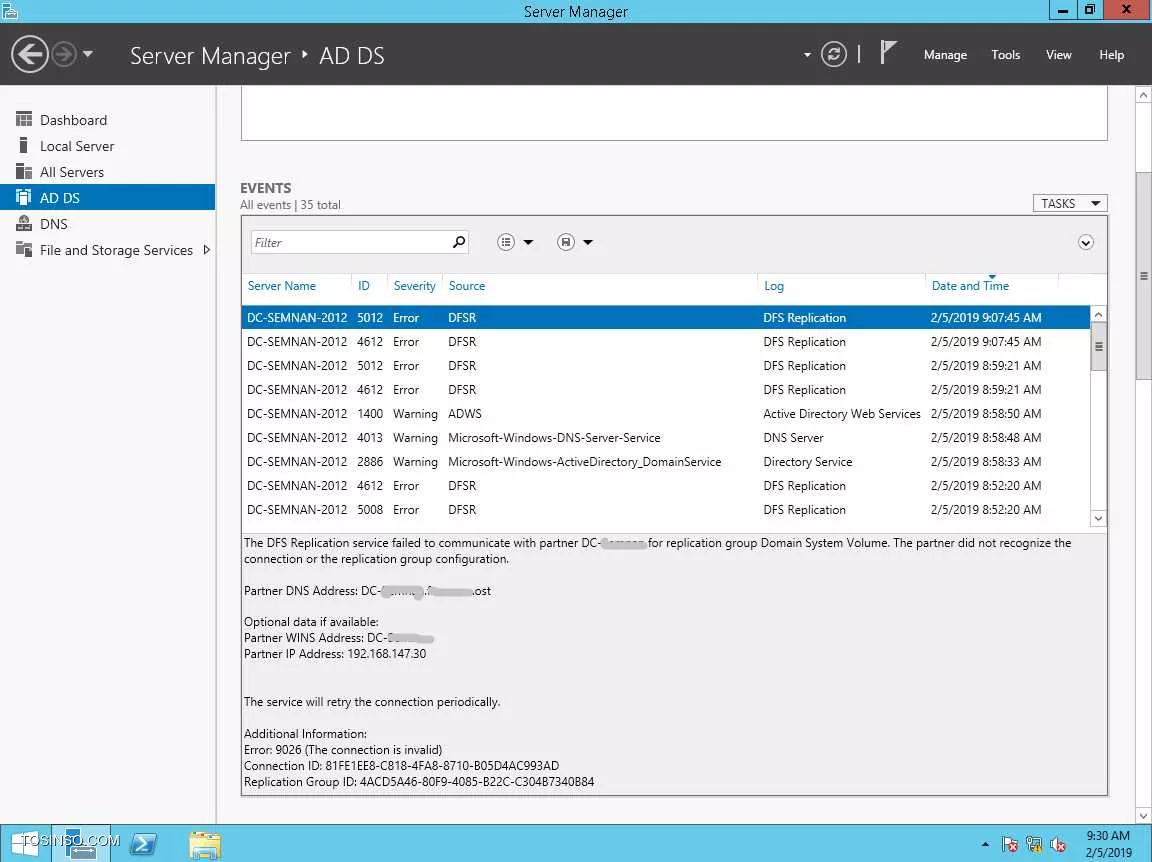Open Server Manager from the taskbar

82,843
